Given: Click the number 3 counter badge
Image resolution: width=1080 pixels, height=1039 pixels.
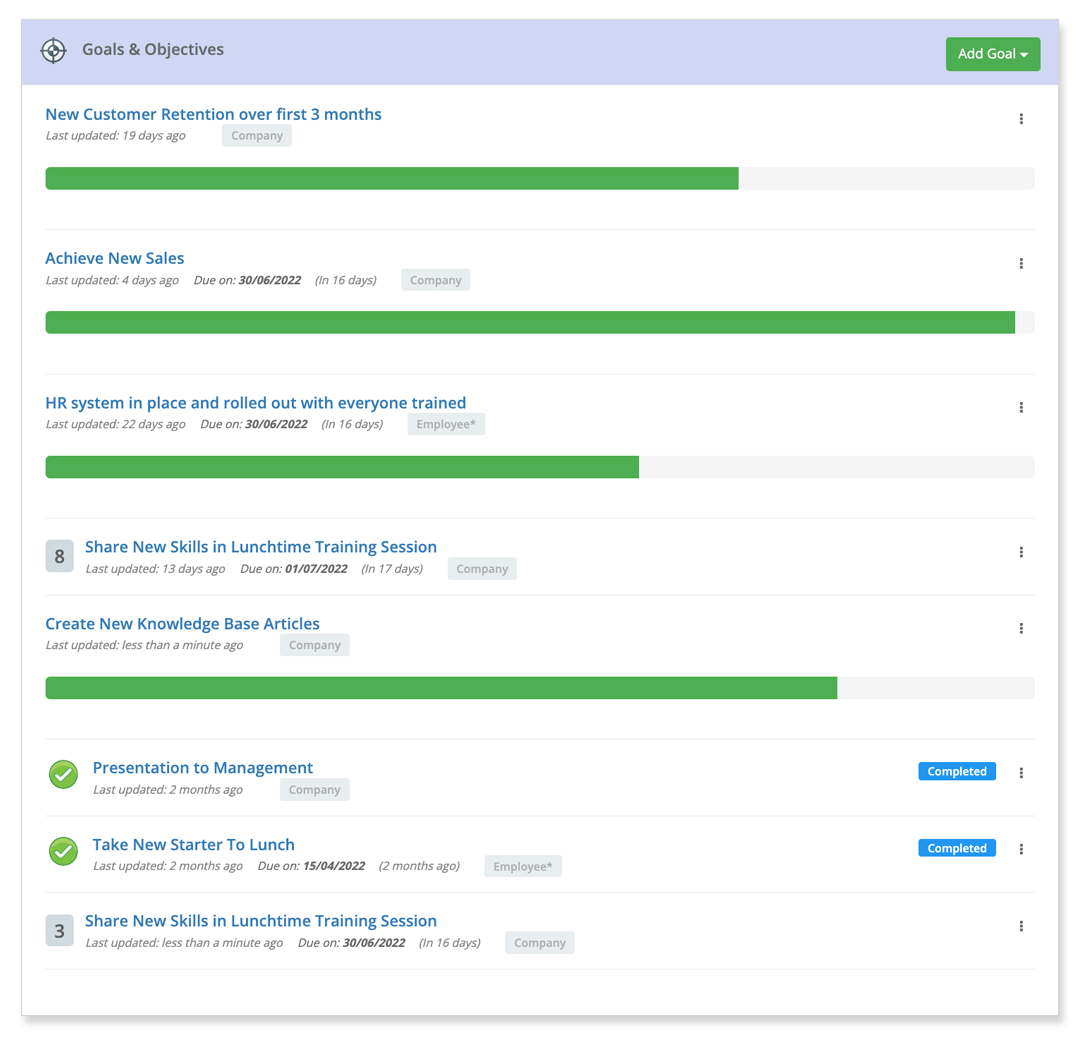Looking at the screenshot, I should [60, 931].
